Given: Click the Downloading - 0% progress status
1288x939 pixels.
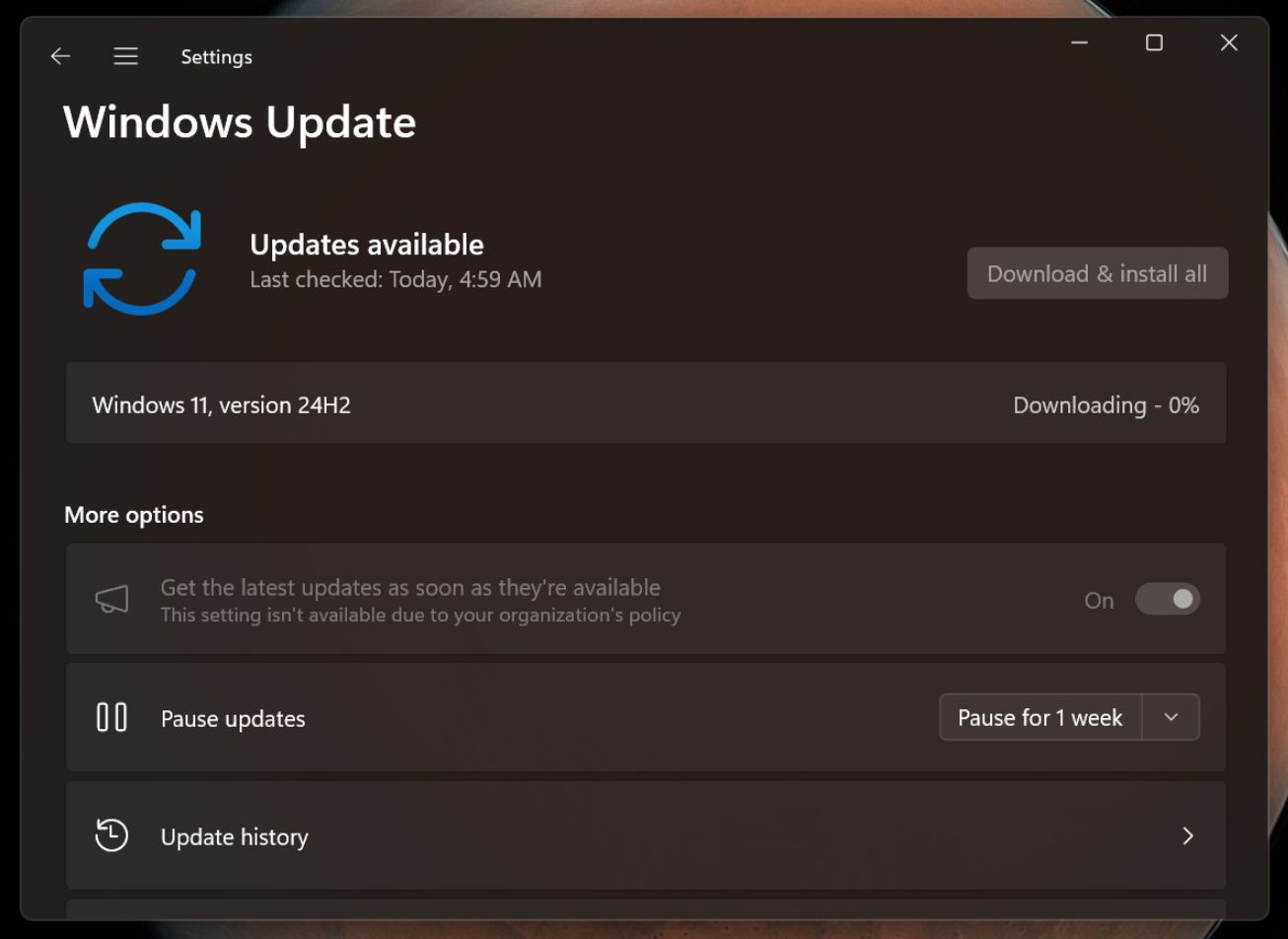Looking at the screenshot, I should pyautogui.click(x=1106, y=405).
